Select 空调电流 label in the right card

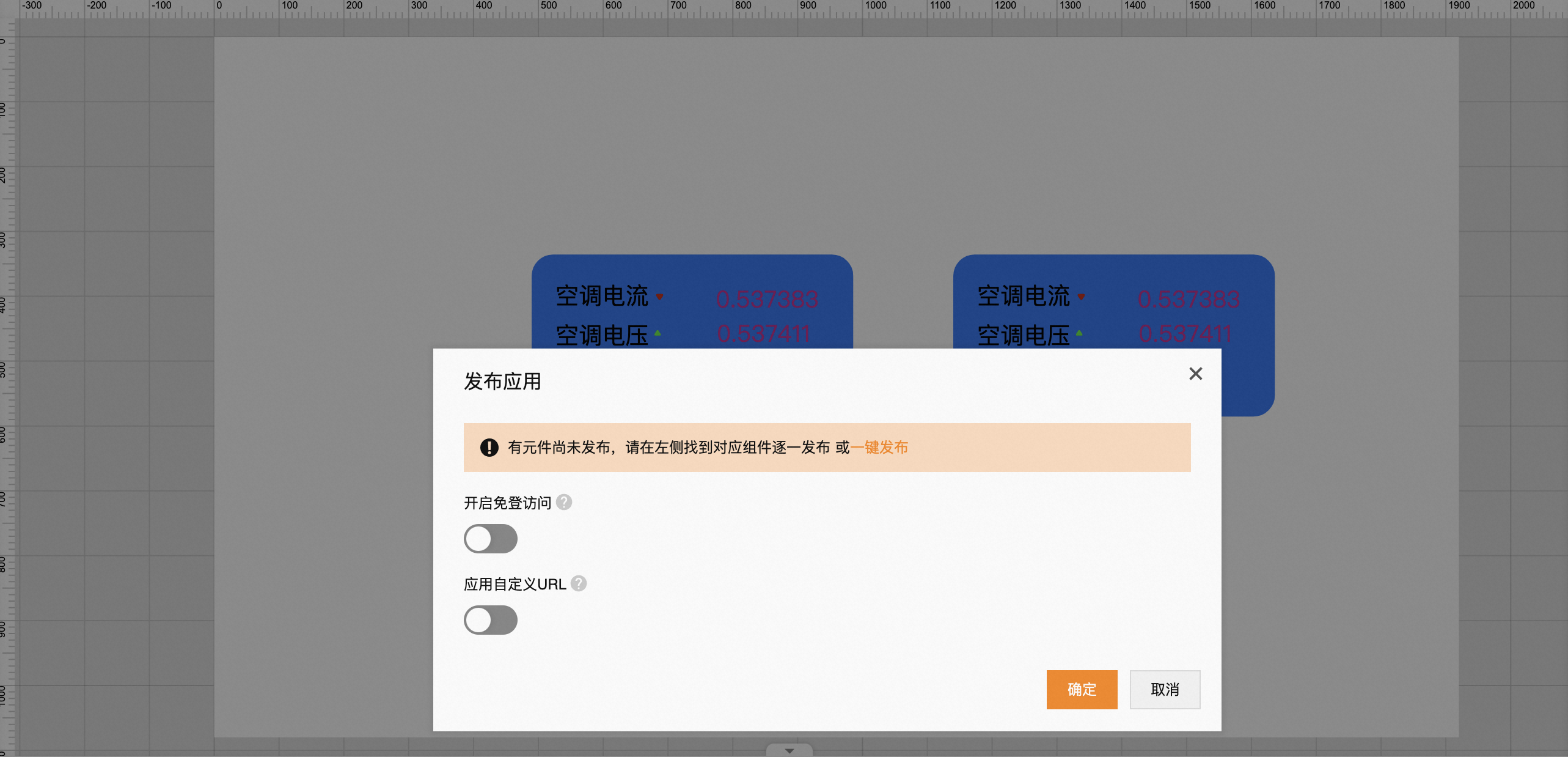[1024, 297]
